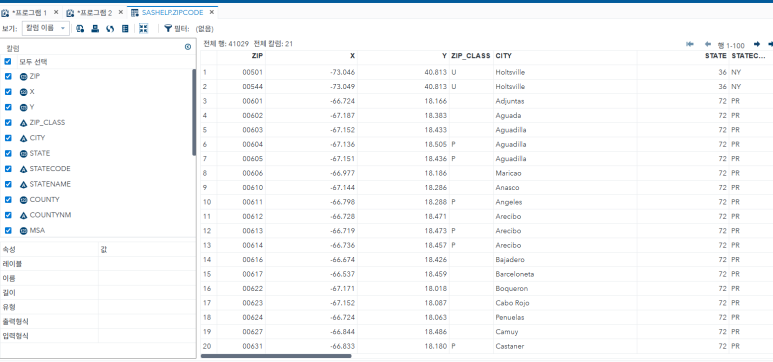
Task: Uncheck the ZIP_CLASS column checkbox
Action: tap(8, 122)
